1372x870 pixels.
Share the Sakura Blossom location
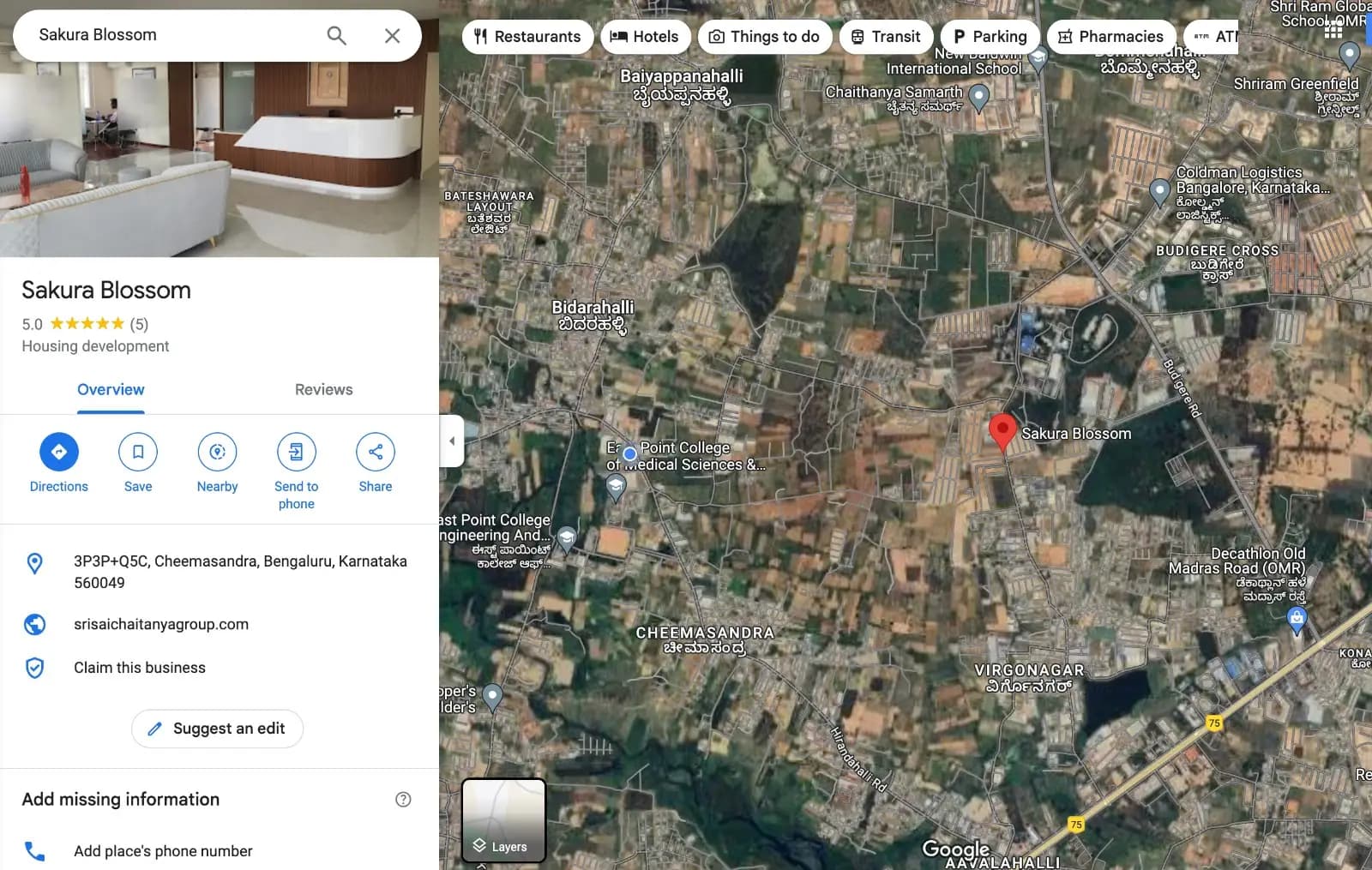(376, 463)
